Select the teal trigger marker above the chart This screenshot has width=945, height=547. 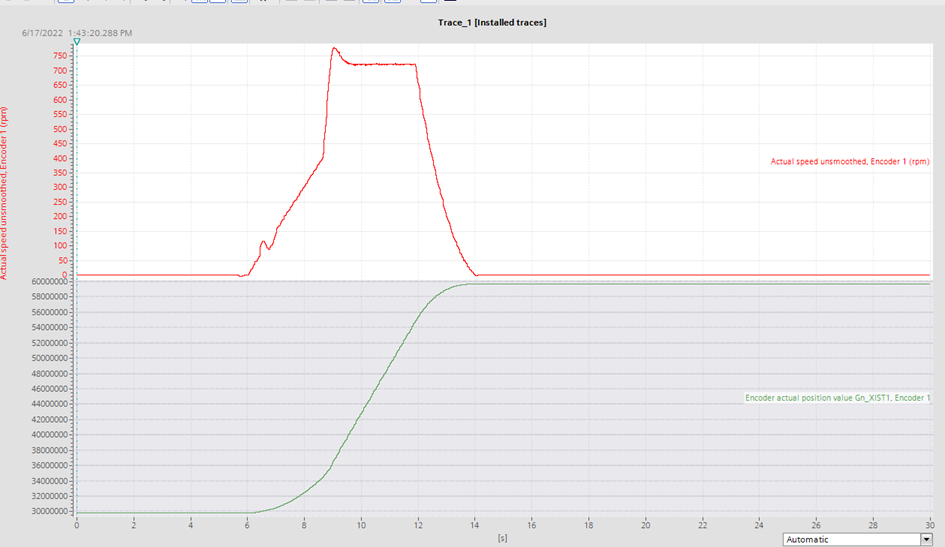coord(77,42)
